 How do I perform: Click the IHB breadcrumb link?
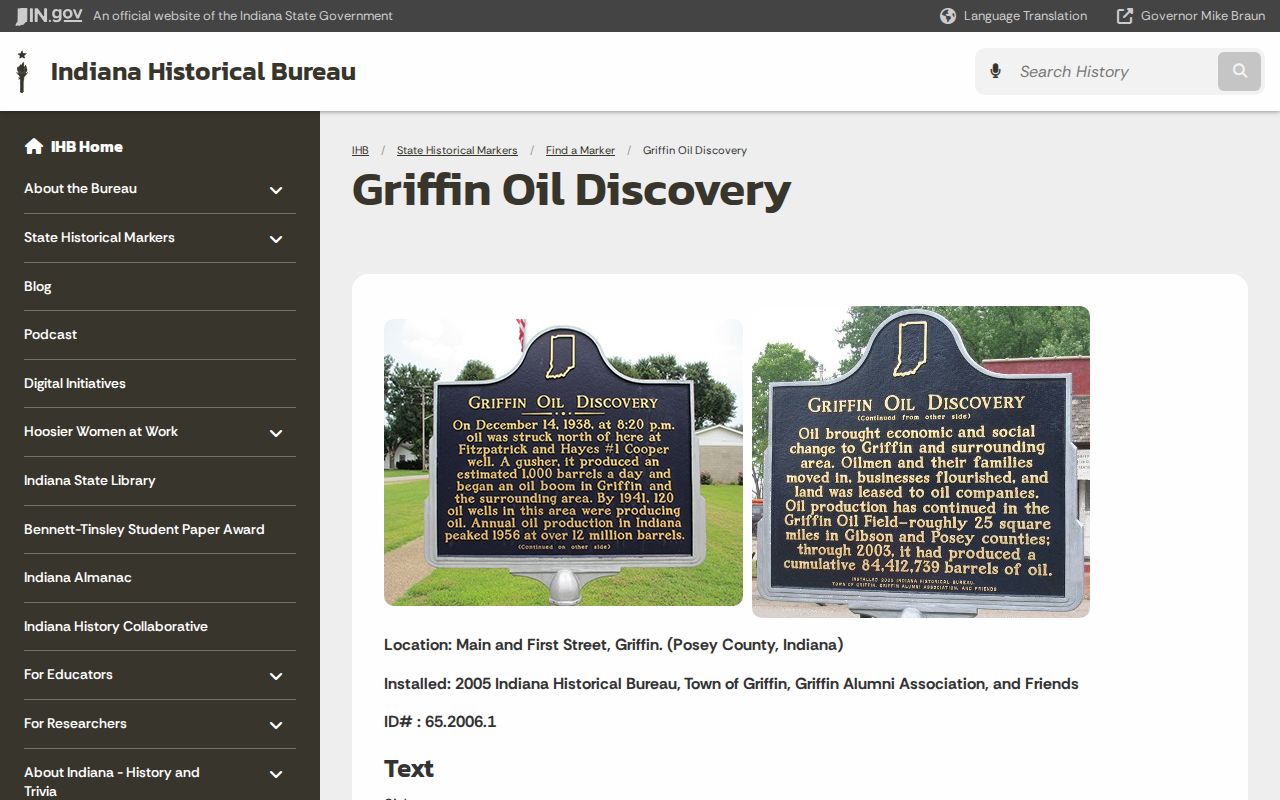coord(360,150)
